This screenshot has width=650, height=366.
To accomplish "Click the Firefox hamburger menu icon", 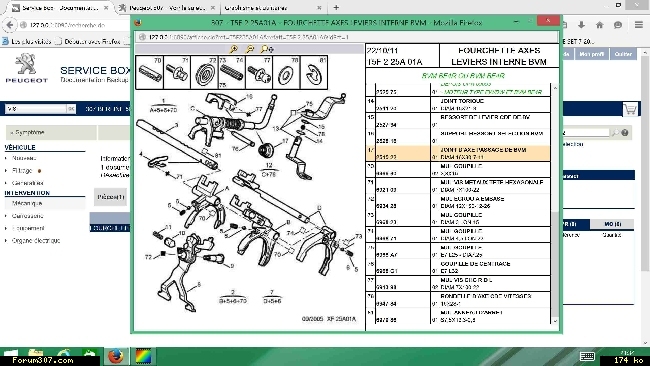I will click(x=639, y=25).
